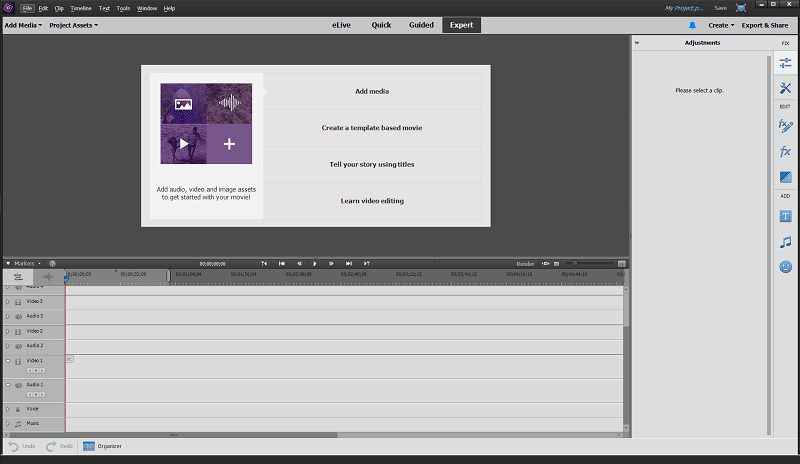Image resolution: width=800 pixels, height=464 pixels.
Task: Expand the Audio 3 track
Action: point(8,316)
